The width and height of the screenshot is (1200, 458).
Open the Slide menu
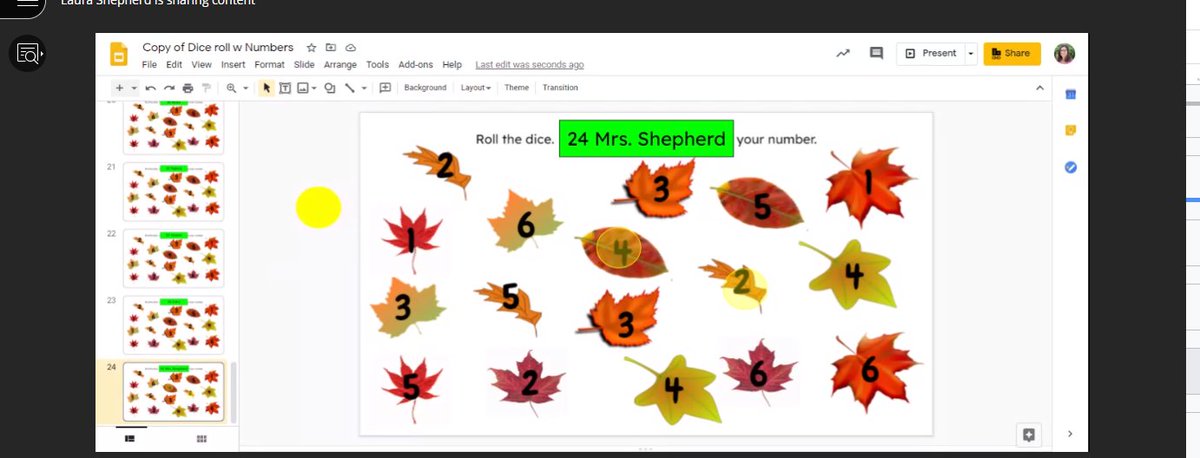pyautogui.click(x=304, y=65)
